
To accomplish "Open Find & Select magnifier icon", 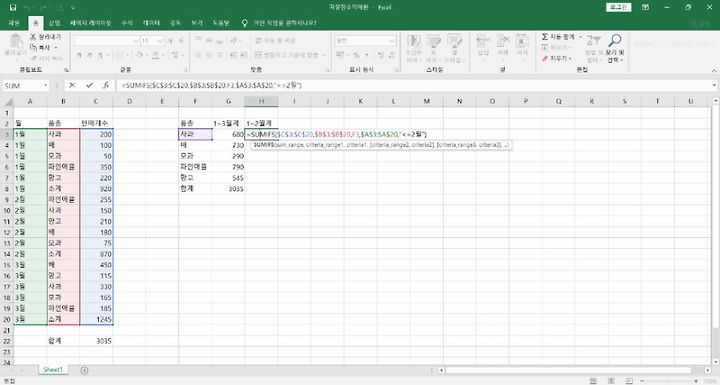I will tap(614, 40).
